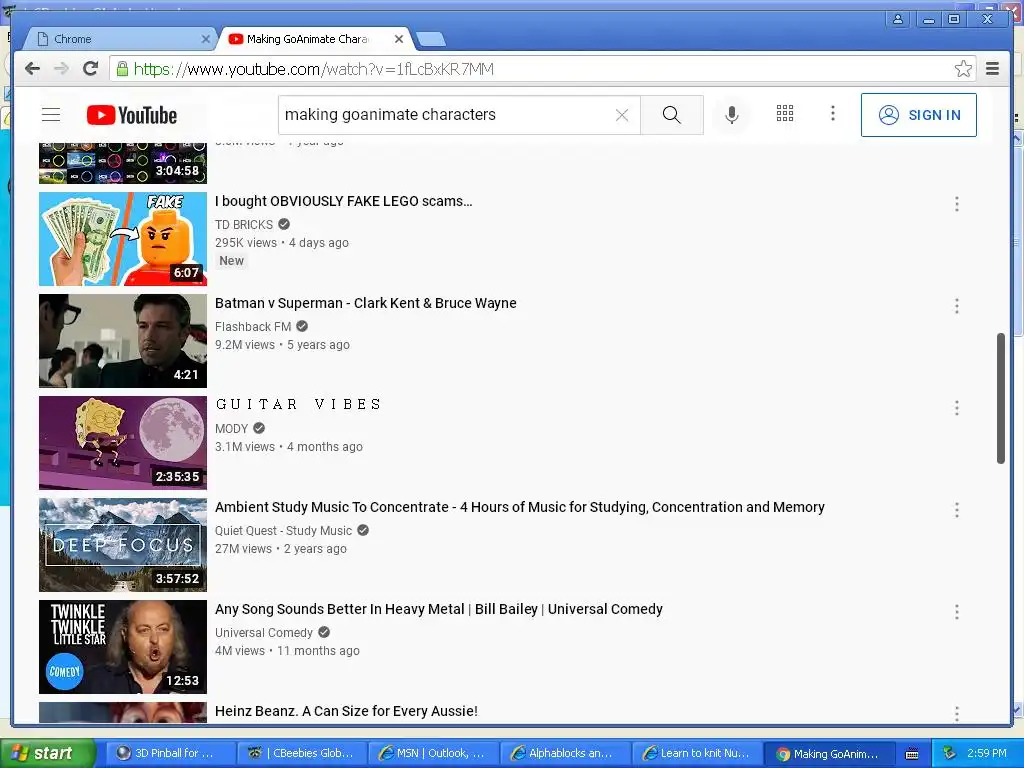Open the YouTube guide hamburger menu
Image resolution: width=1024 pixels, height=768 pixels.
51,115
